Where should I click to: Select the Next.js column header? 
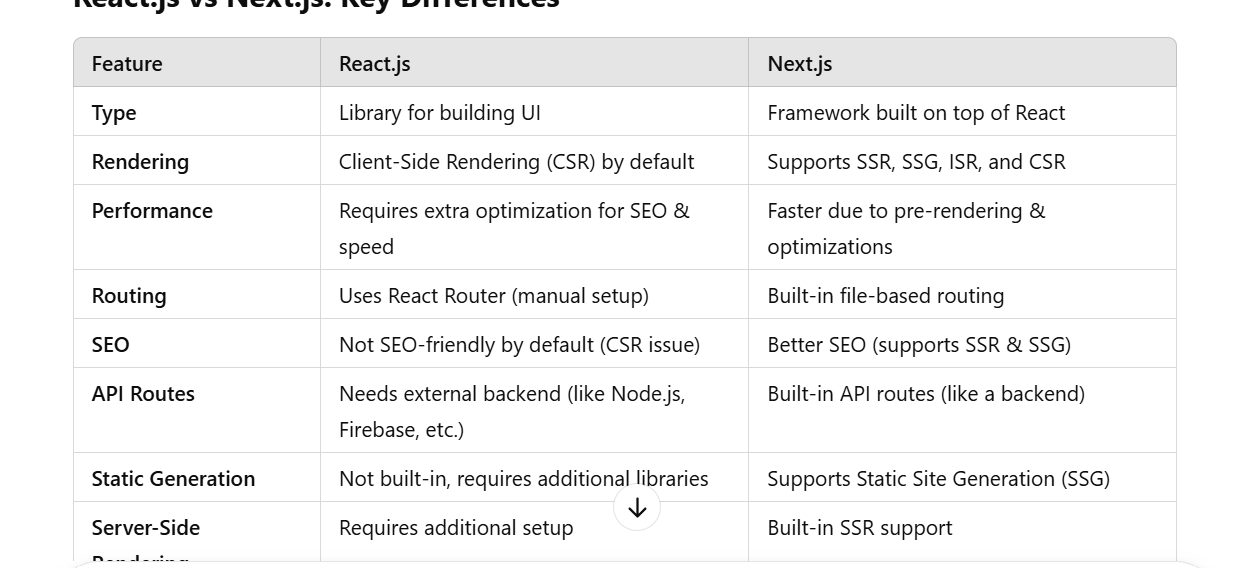tap(800, 64)
